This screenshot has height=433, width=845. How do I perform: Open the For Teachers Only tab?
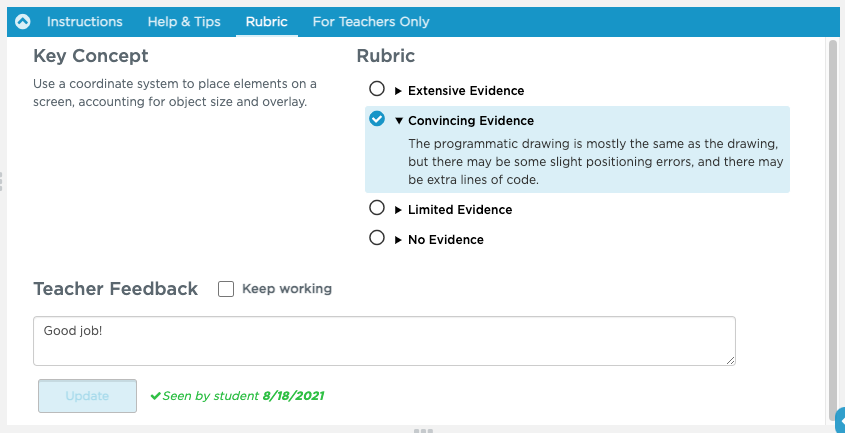pyautogui.click(x=371, y=21)
